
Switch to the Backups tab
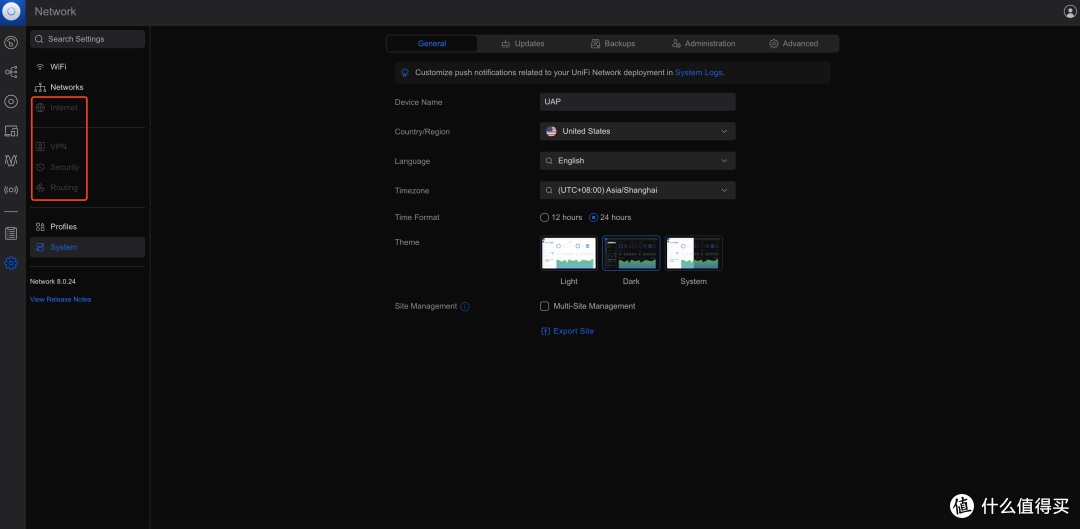[x=613, y=43]
